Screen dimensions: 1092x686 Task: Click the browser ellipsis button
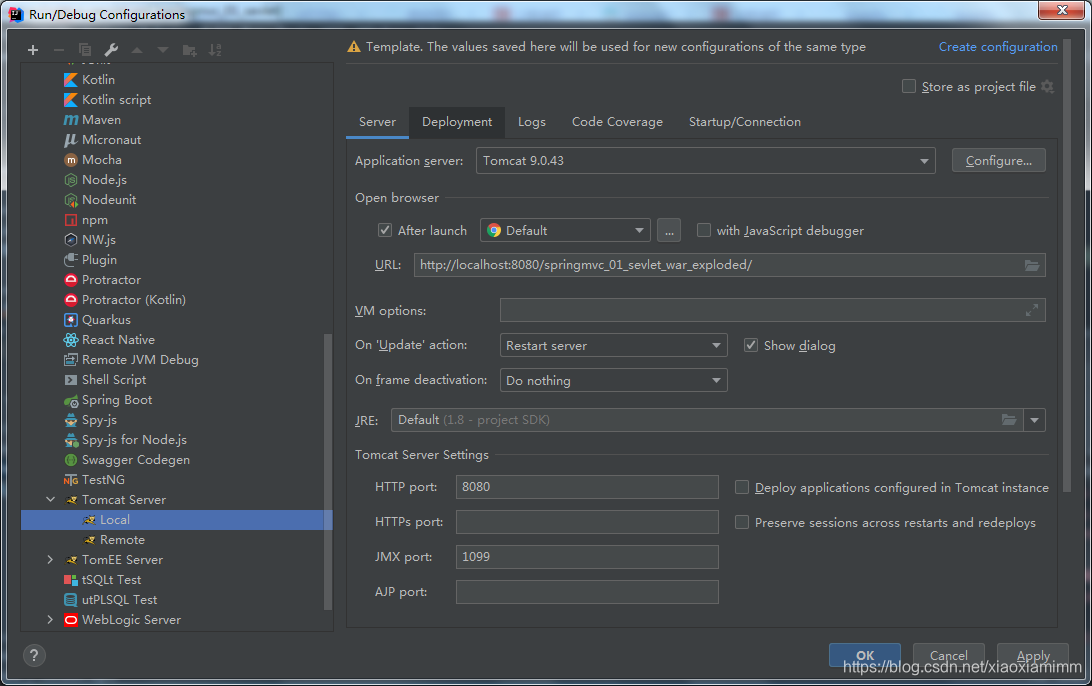(669, 231)
